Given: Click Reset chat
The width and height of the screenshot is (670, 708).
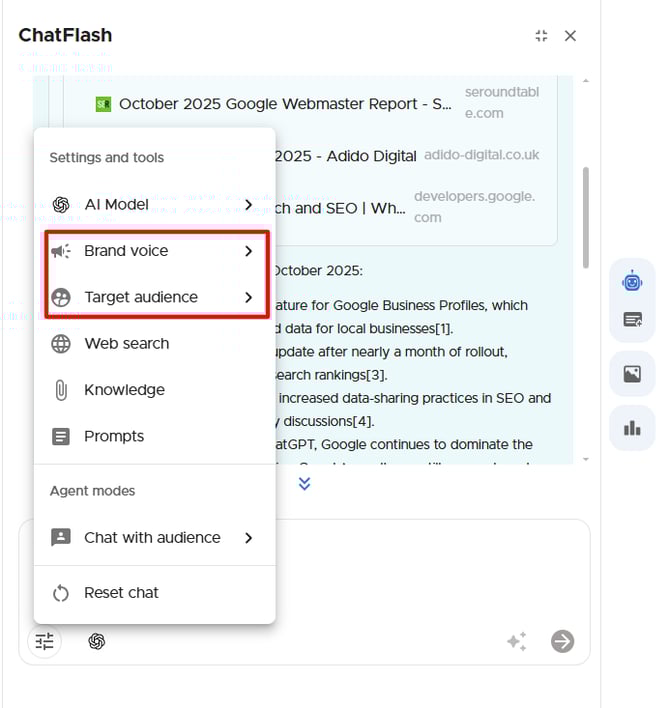Looking at the screenshot, I should (x=120, y=593).
